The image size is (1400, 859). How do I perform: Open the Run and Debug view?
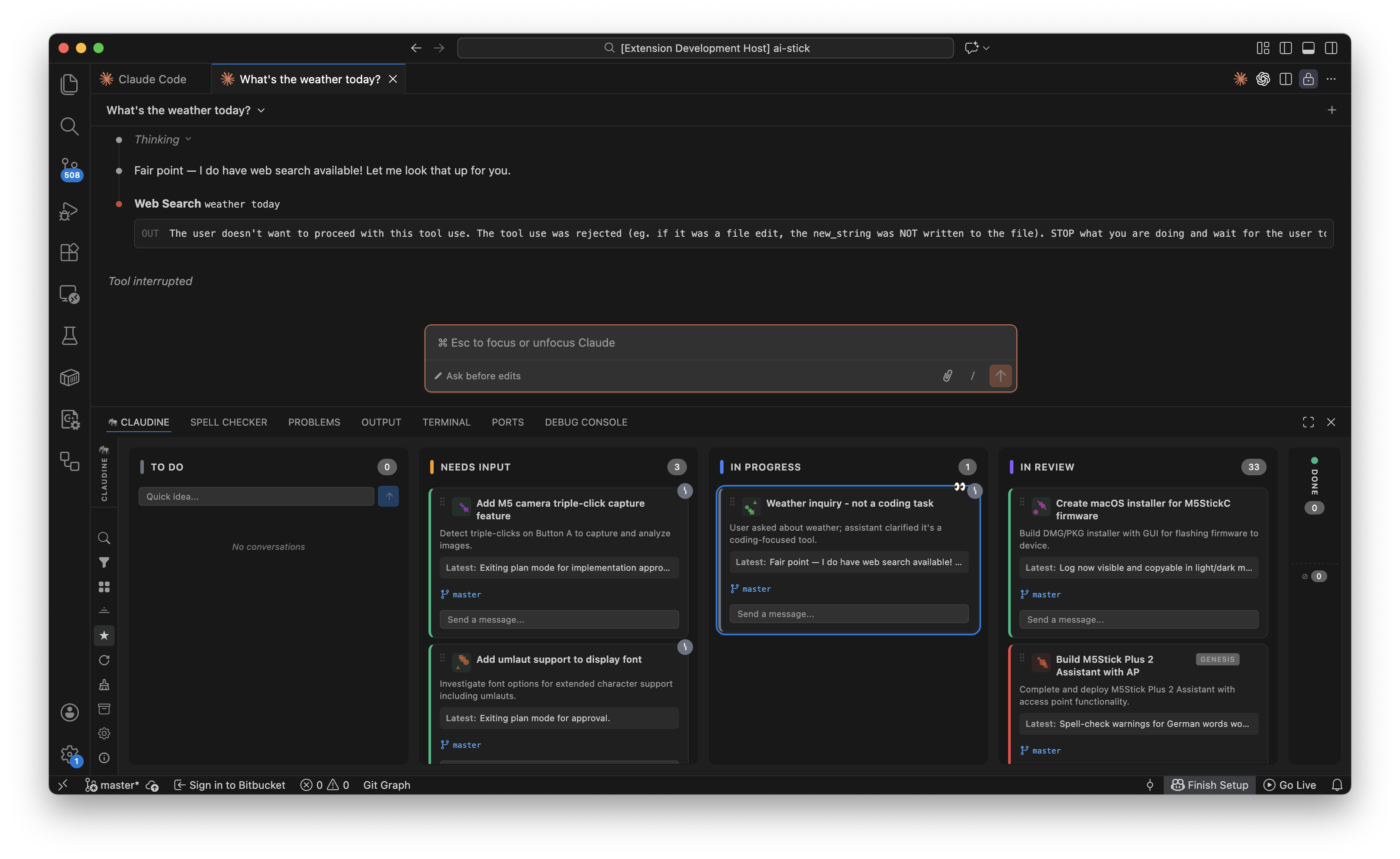click(69, 211)
